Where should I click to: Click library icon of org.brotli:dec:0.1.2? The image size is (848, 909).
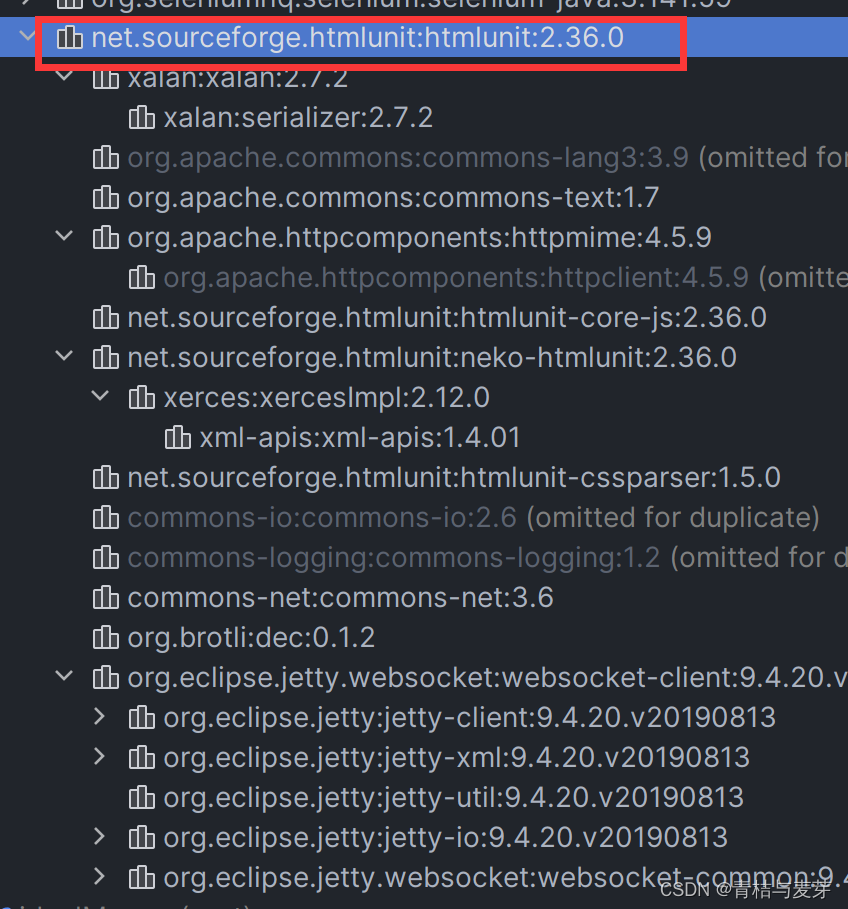[105, 638]
